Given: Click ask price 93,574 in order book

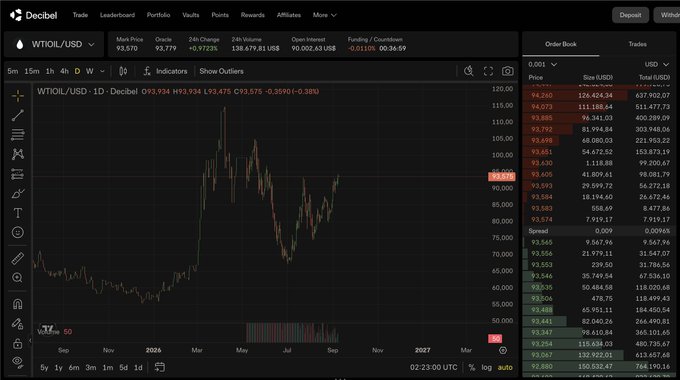Looking at the screenshot, I should [x=542, y=219].
